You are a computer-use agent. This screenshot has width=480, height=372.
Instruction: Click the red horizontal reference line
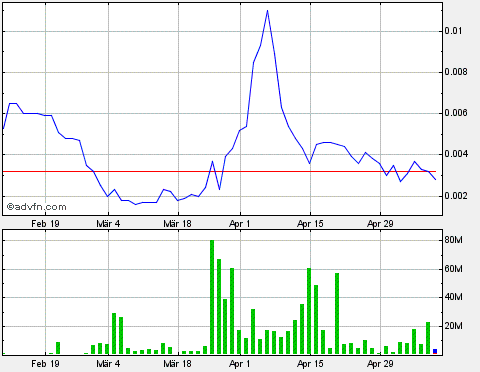pyautogui.click(x=219, y=172)
